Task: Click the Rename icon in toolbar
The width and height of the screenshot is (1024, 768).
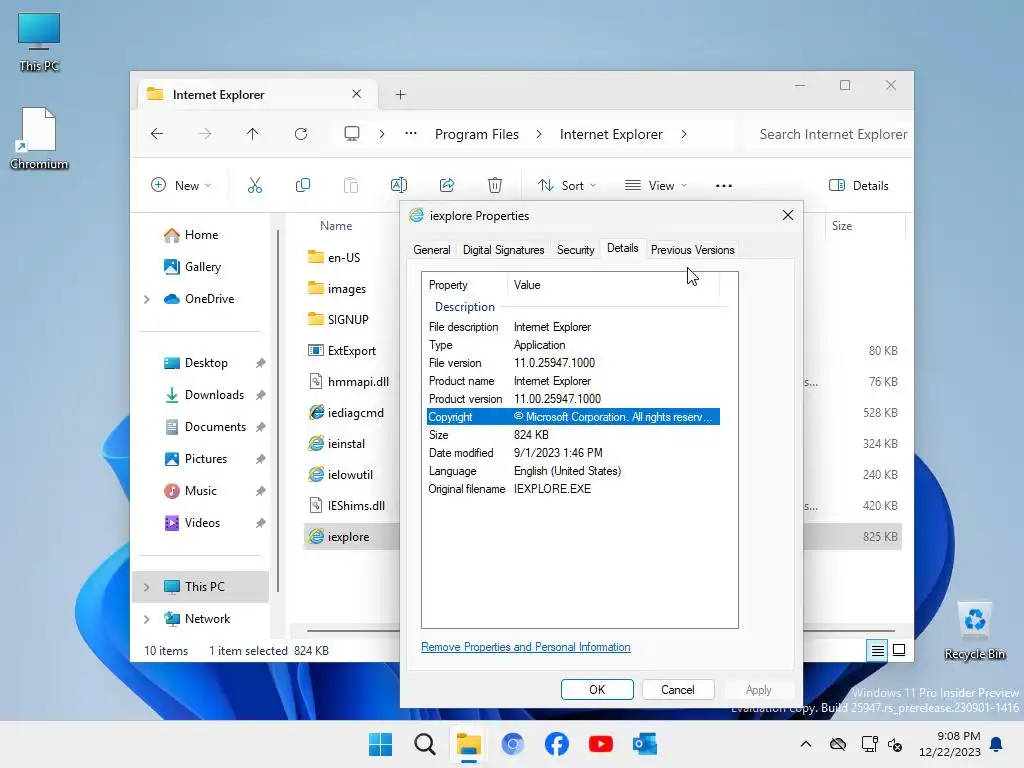Action: pos(398,185)
